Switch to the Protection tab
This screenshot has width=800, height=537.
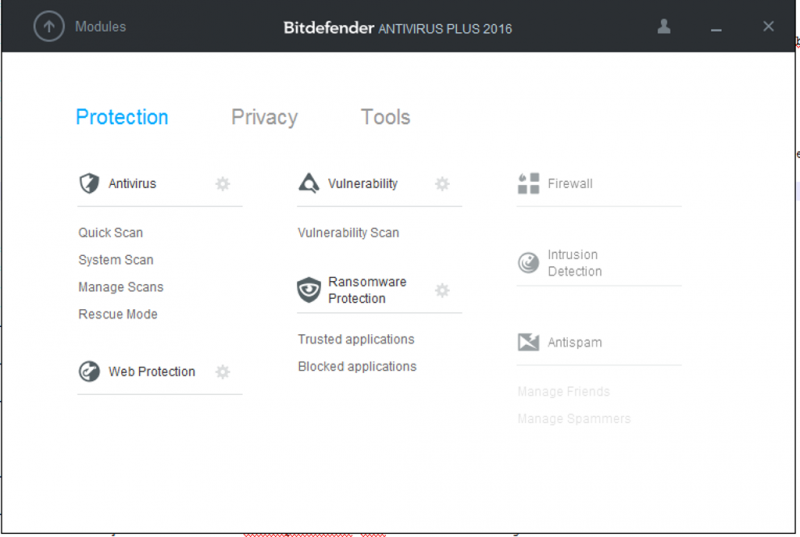click(122, 117)
